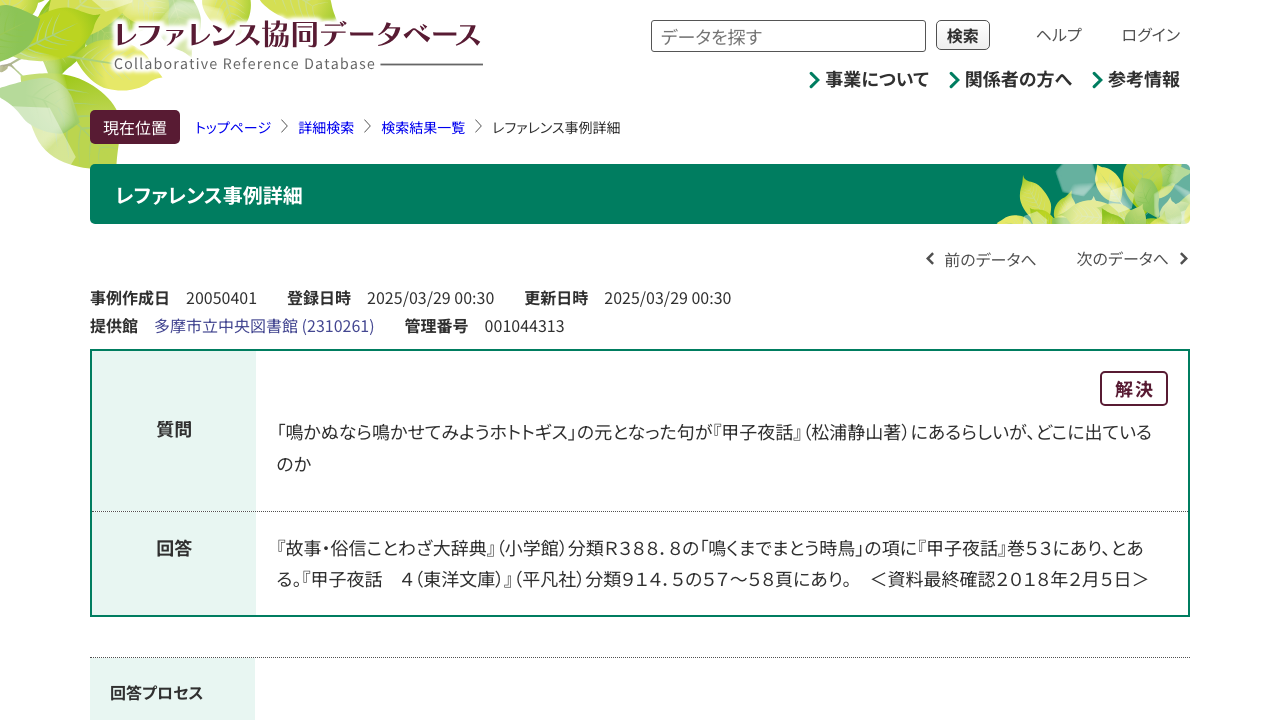Click the レファレンス事例詳細 page heading

pyautogui.click(x=209, y=195)
